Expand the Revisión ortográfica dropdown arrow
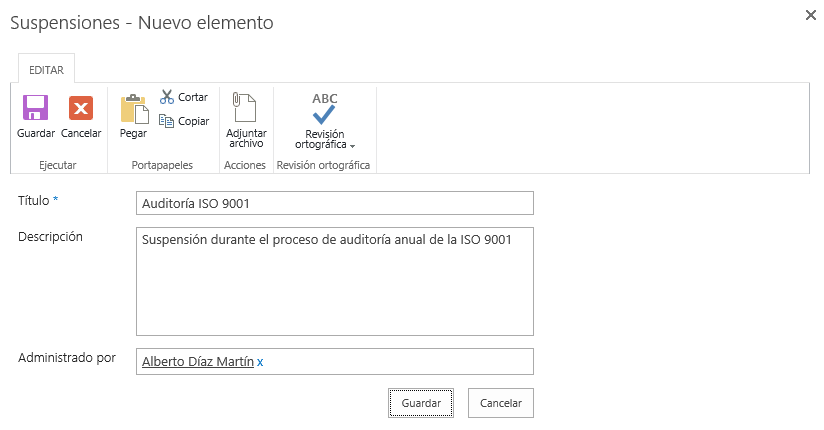The height and width of the screenshot is (430, 824). (x=352, y=146)
